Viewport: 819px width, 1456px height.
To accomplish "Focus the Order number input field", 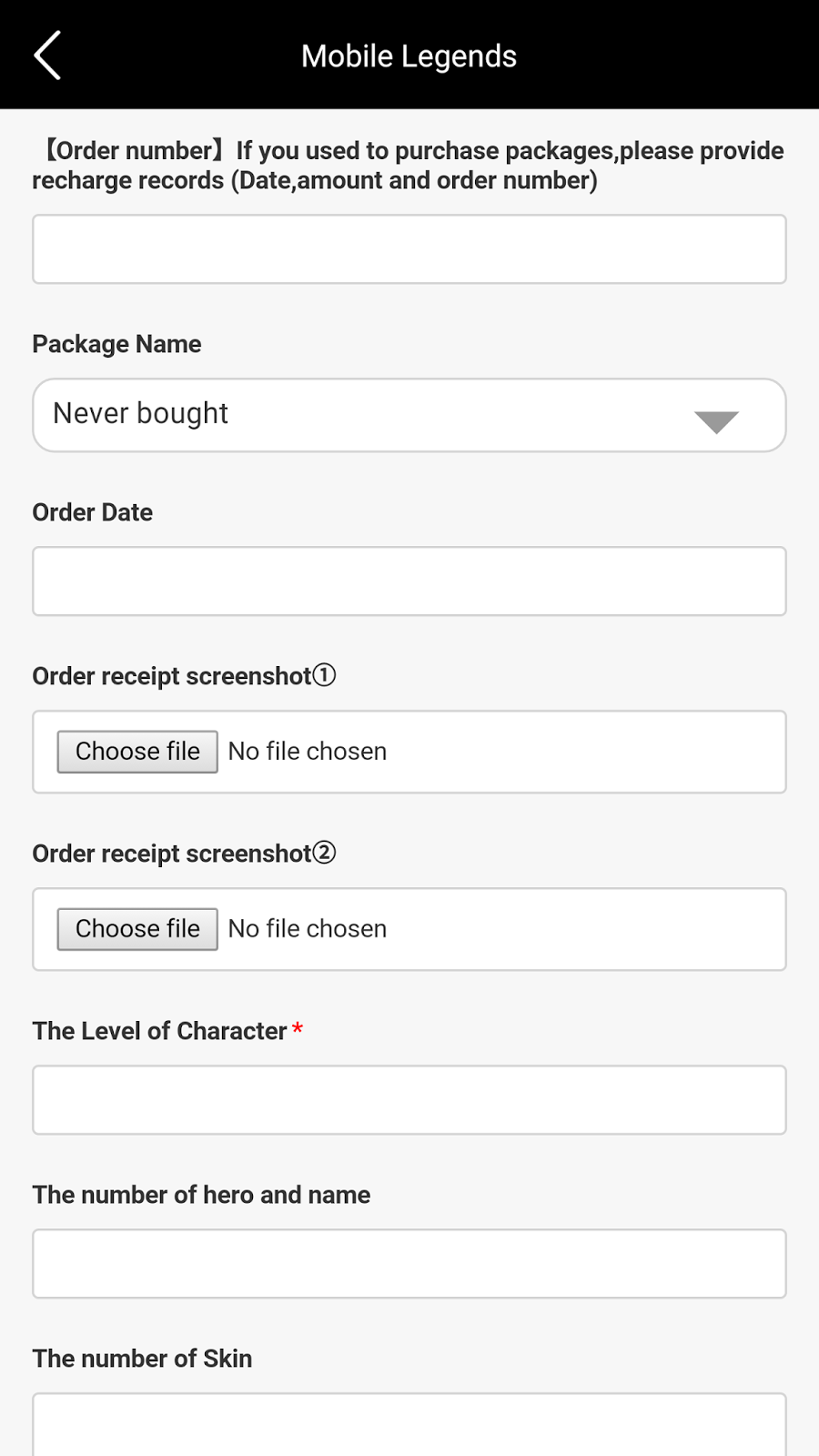I will pos(409,249).
